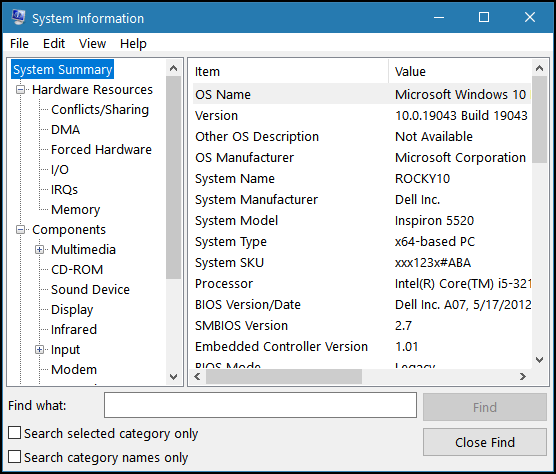Select the Other OS Description row

click(x=362, y=136)
